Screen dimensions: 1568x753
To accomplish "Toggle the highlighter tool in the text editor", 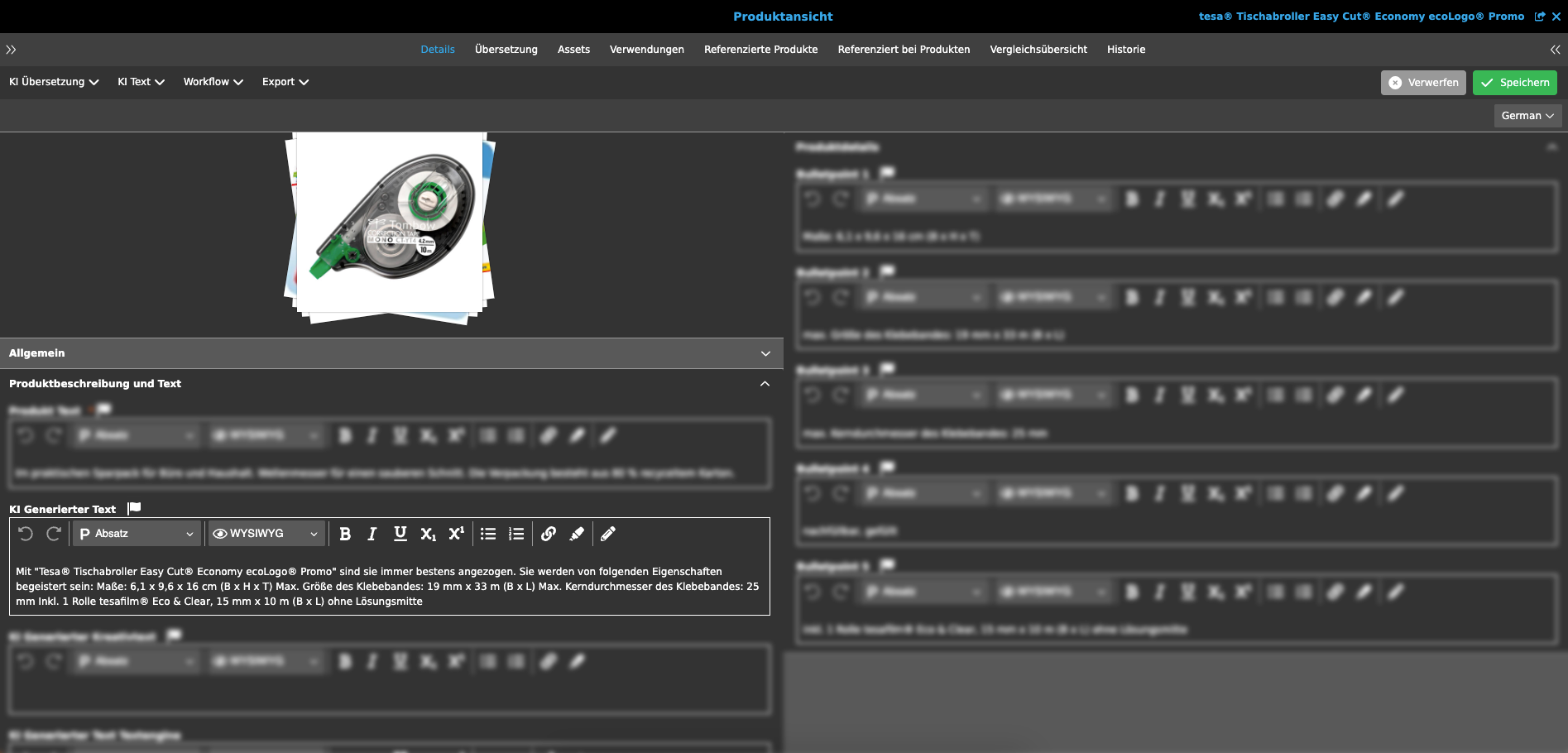I will [x=577, y=534].
